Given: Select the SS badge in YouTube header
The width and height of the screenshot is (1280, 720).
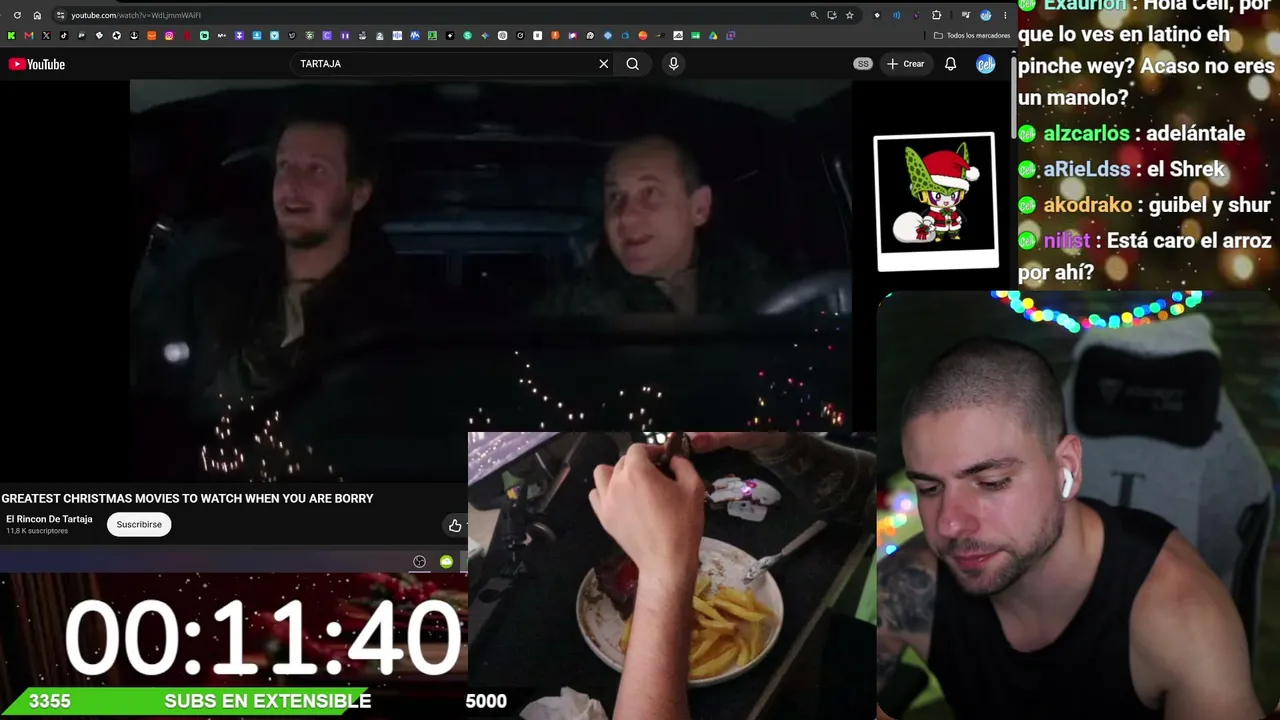Looking at the screenshot, I should point(863,64).
